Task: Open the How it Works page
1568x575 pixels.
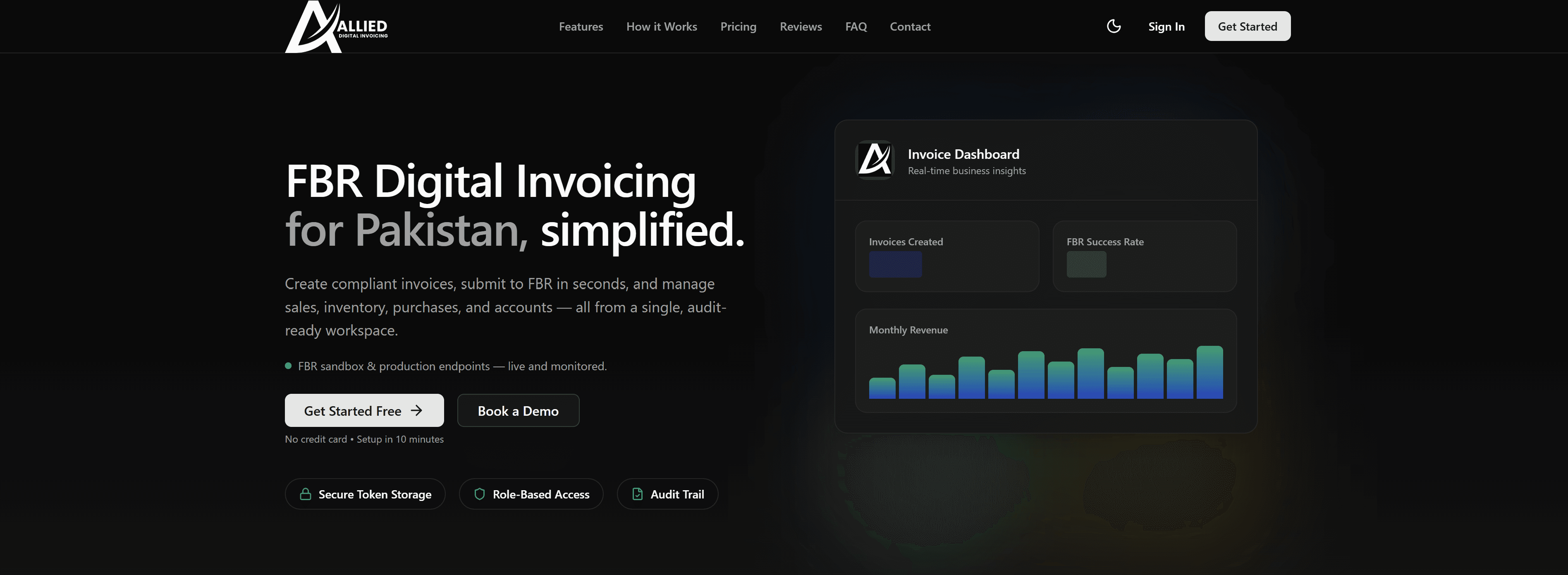Action: (661, 26)
